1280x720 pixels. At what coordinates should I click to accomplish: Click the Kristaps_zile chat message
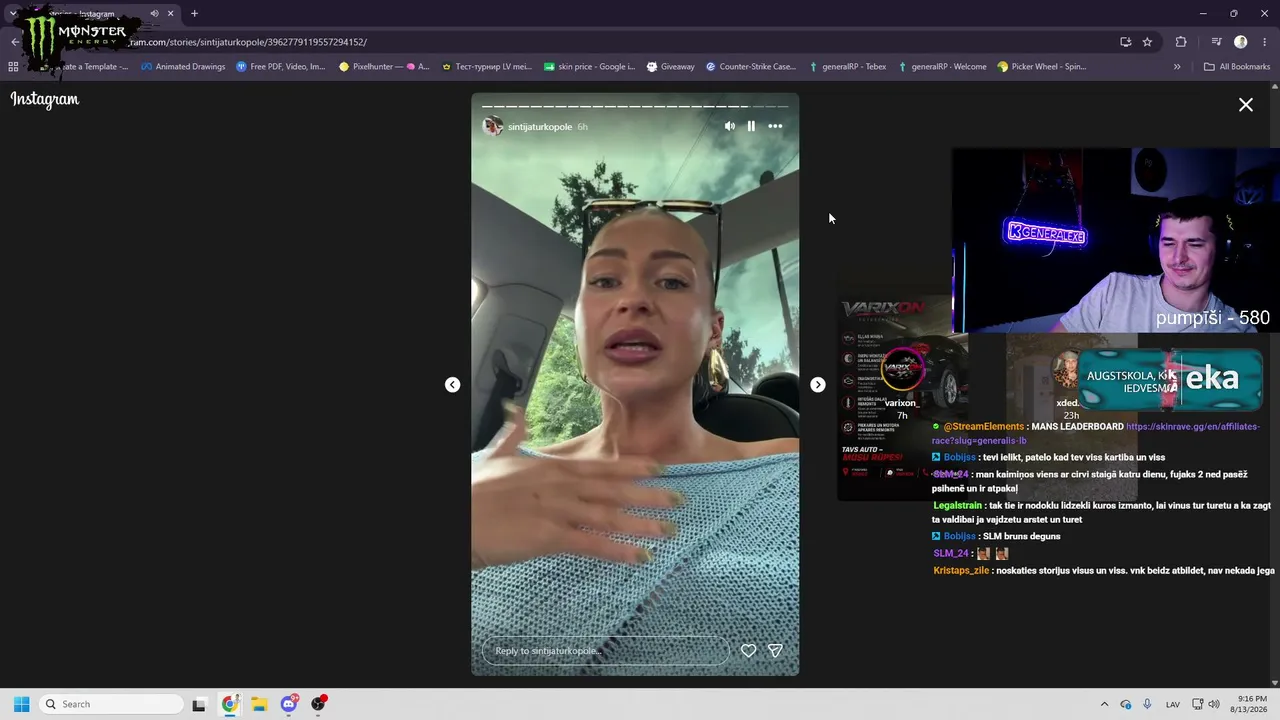(x=1104, y=570)
